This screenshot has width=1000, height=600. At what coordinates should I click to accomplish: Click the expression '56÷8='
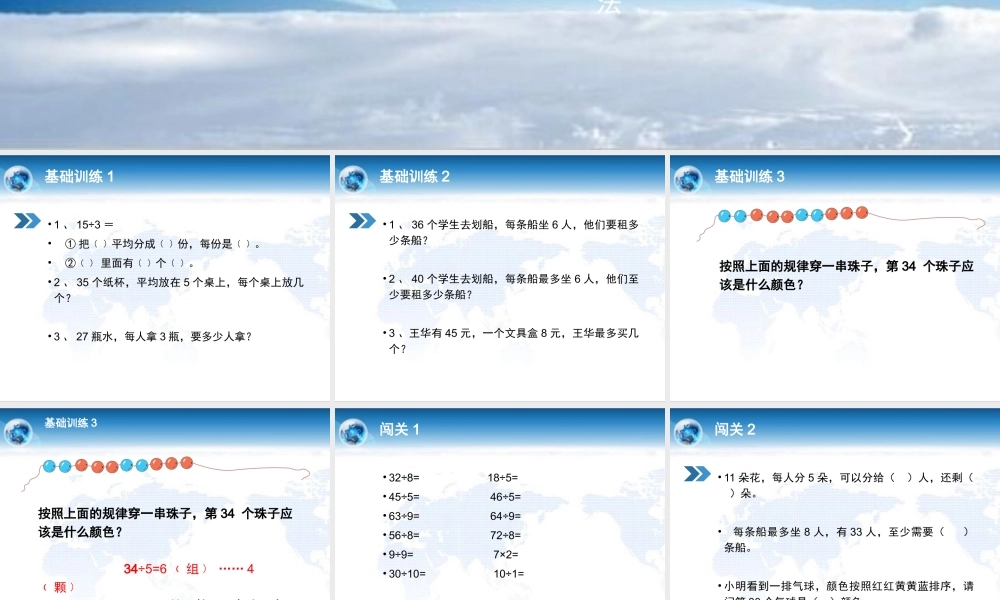point(402,535)
